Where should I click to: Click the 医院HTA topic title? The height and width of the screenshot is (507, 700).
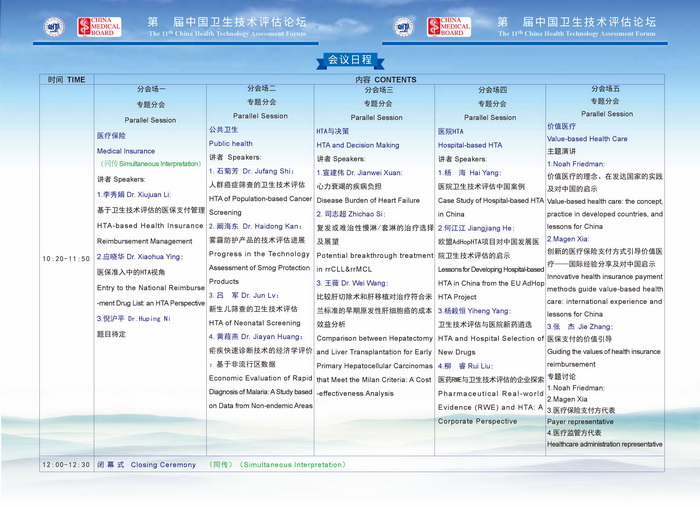[450, 132]
